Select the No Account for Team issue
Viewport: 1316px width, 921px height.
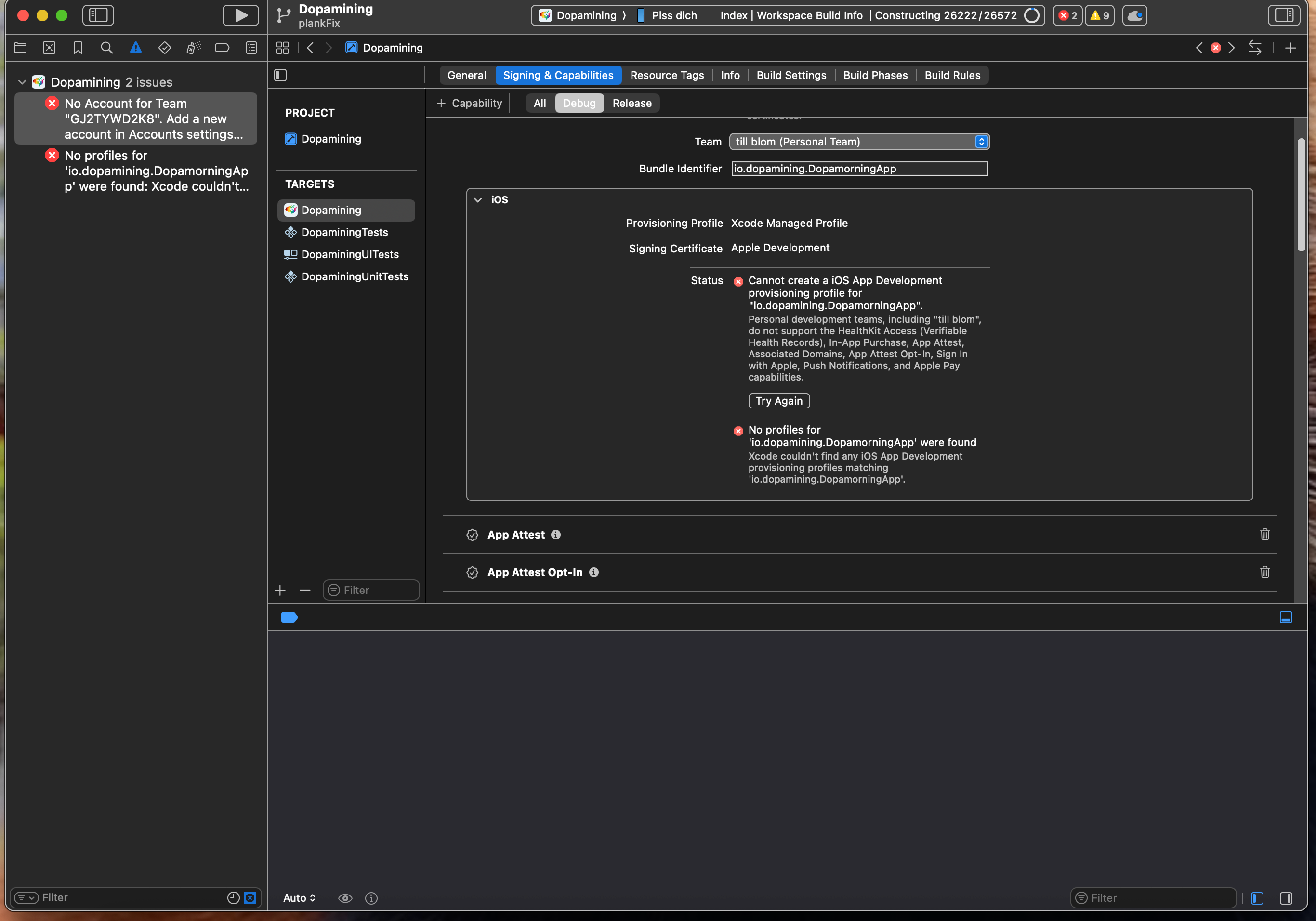(x=136, y=118)
